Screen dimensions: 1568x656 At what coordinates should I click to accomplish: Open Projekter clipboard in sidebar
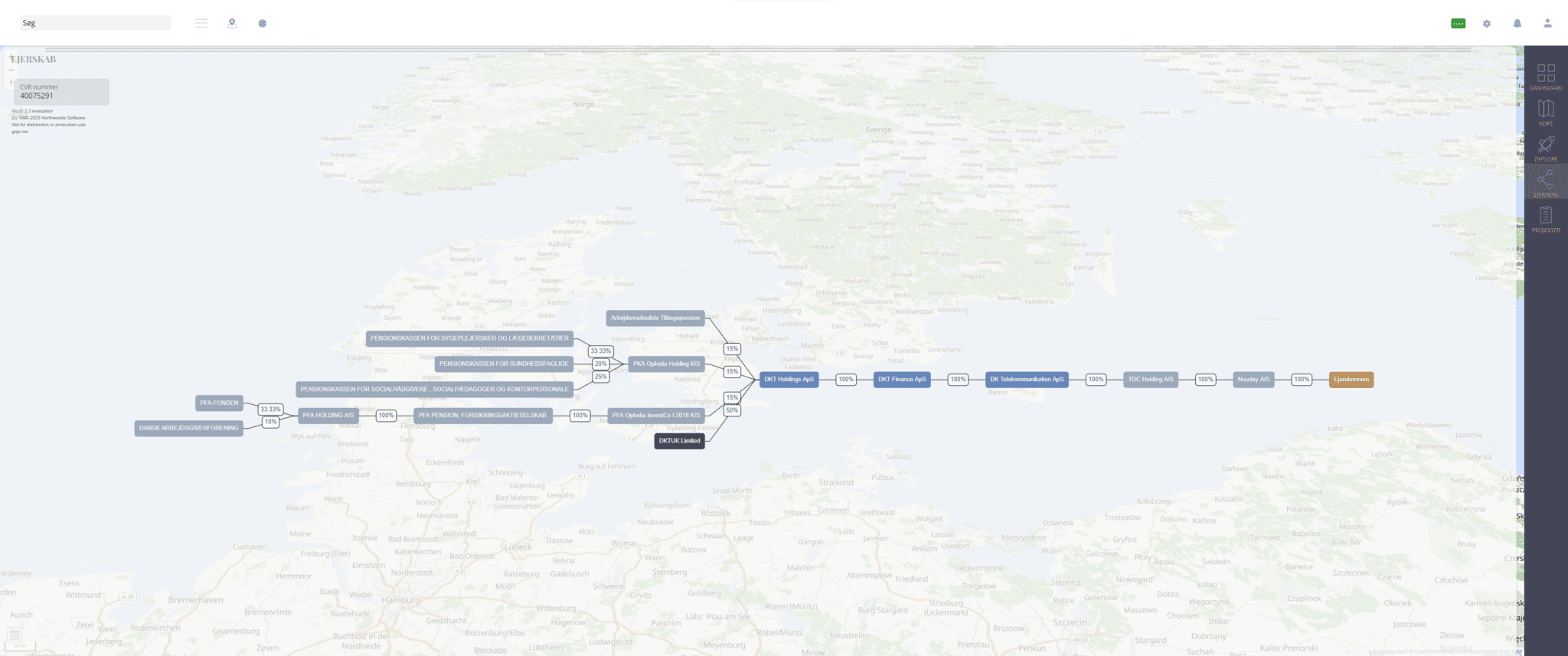[1546, 219]
